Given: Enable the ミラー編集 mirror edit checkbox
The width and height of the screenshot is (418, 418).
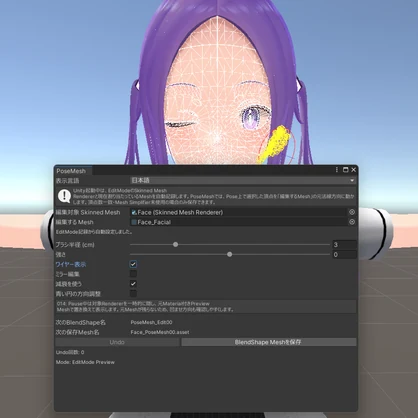Looking at the screenshot, I should (x=133, y=274).
